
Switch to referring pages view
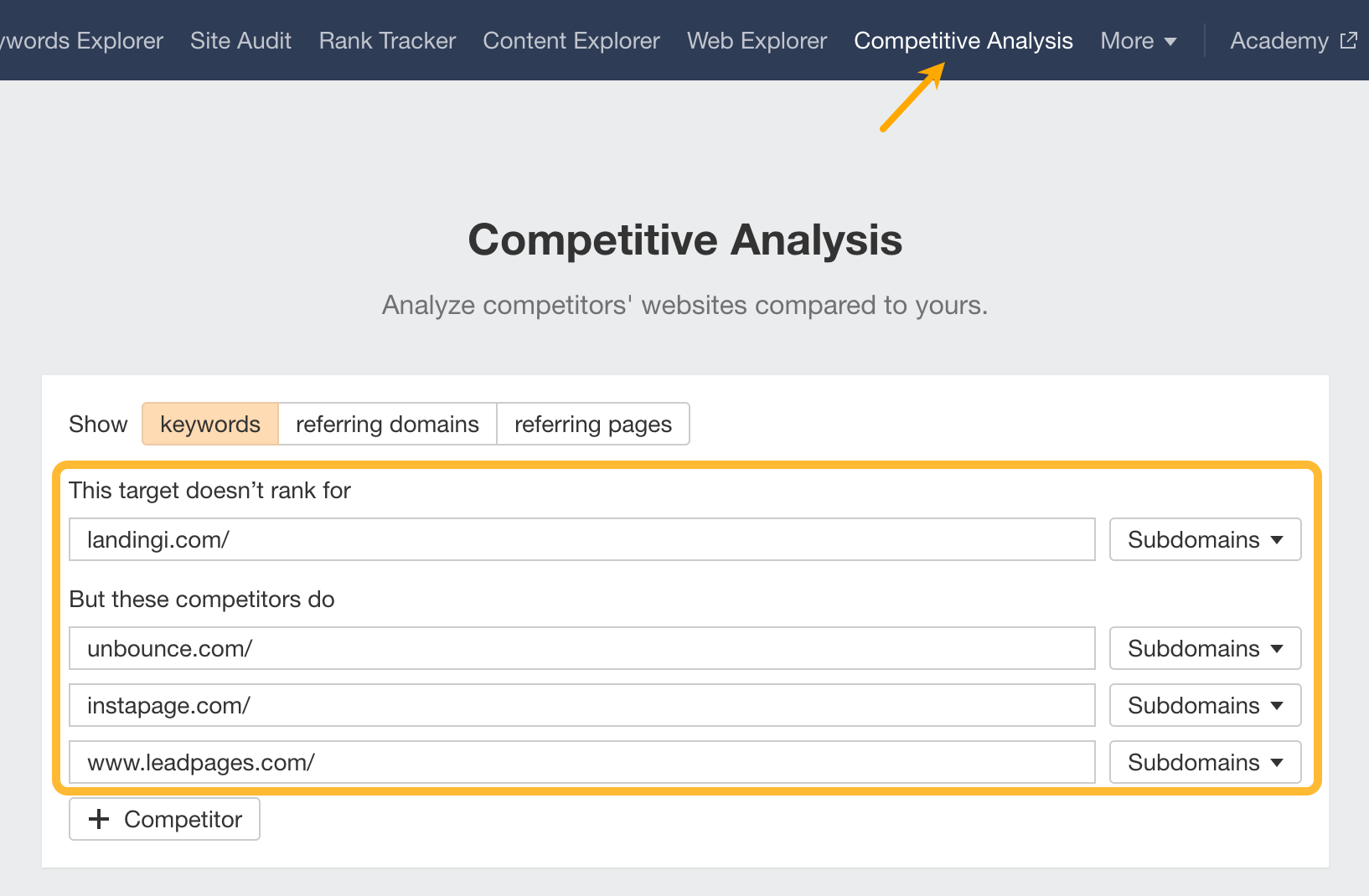pos(592,424)
